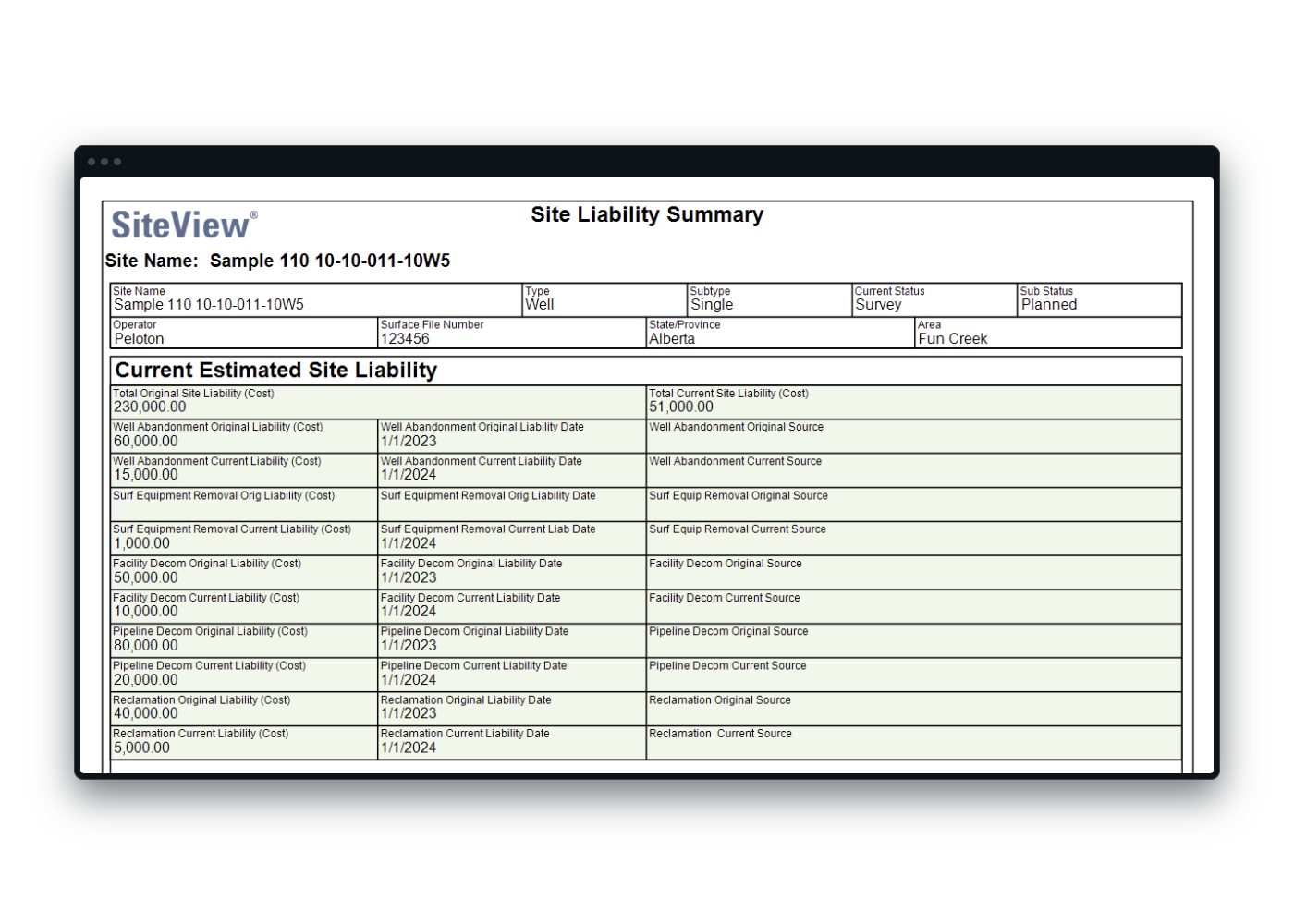Click the 'Reclamation Current Source' cell
Image resolution: width=1294 pixels, height=924 pixels.
914,743
